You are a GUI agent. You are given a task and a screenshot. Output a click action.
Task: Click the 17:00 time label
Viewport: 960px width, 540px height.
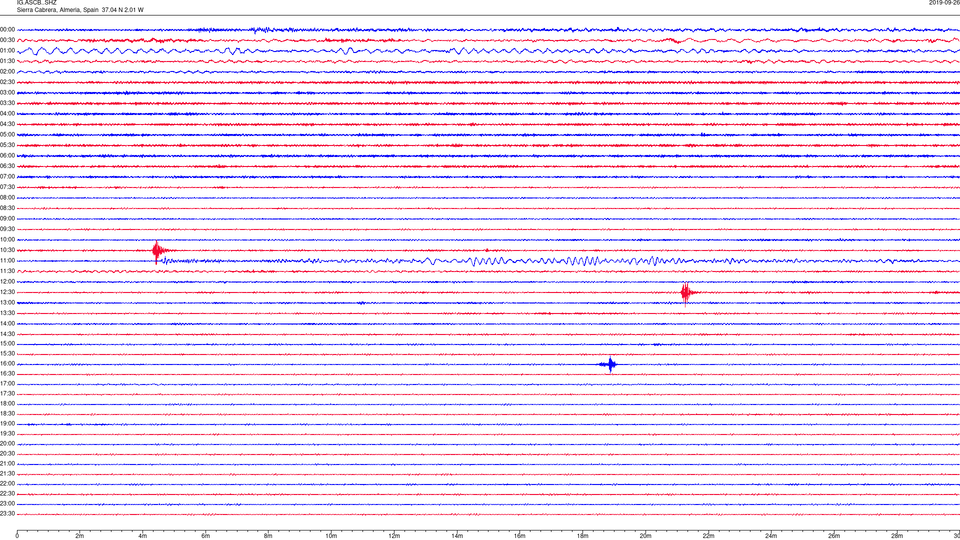point(7,384)
